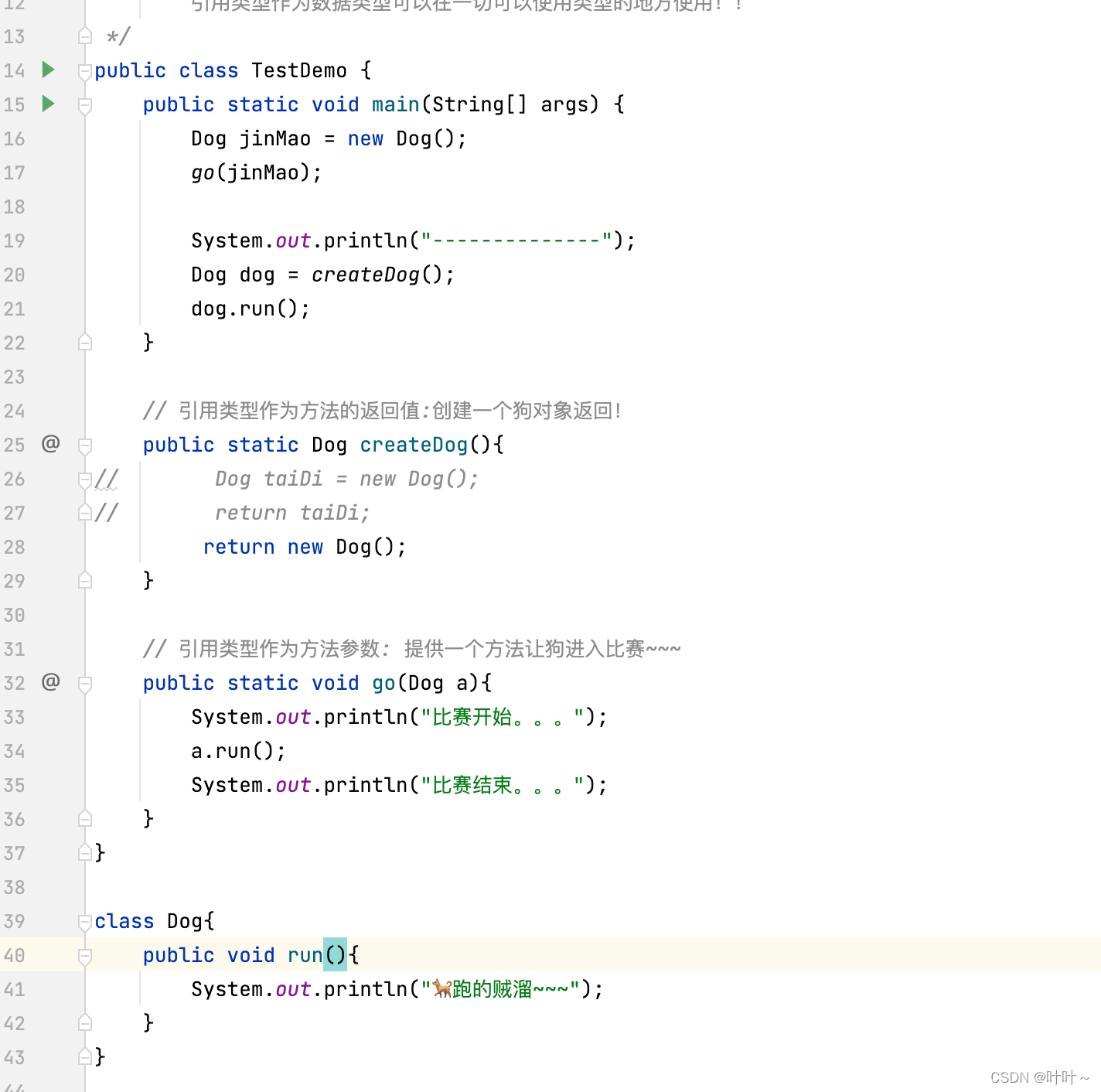Click the comment fold marker on line 27
Viewport: 1101px width, 1092px height.
[85, 511]
